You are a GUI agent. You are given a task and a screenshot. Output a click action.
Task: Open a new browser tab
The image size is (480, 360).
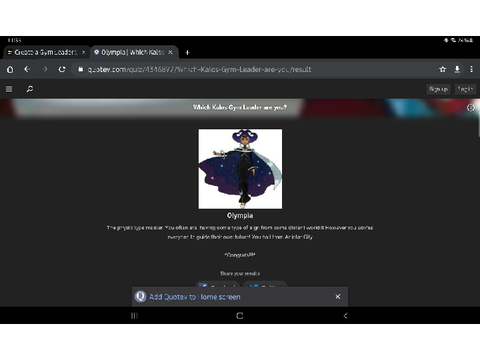tap(187, 52)
